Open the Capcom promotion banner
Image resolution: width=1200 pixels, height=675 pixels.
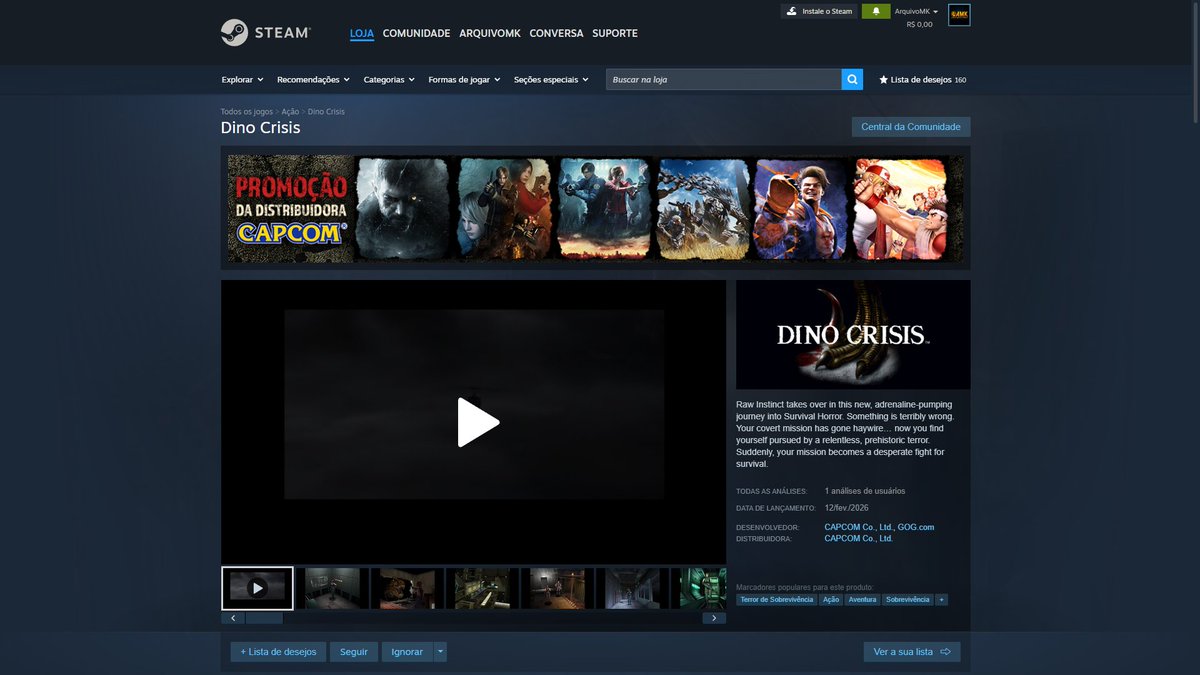click(x=596, y=208)
